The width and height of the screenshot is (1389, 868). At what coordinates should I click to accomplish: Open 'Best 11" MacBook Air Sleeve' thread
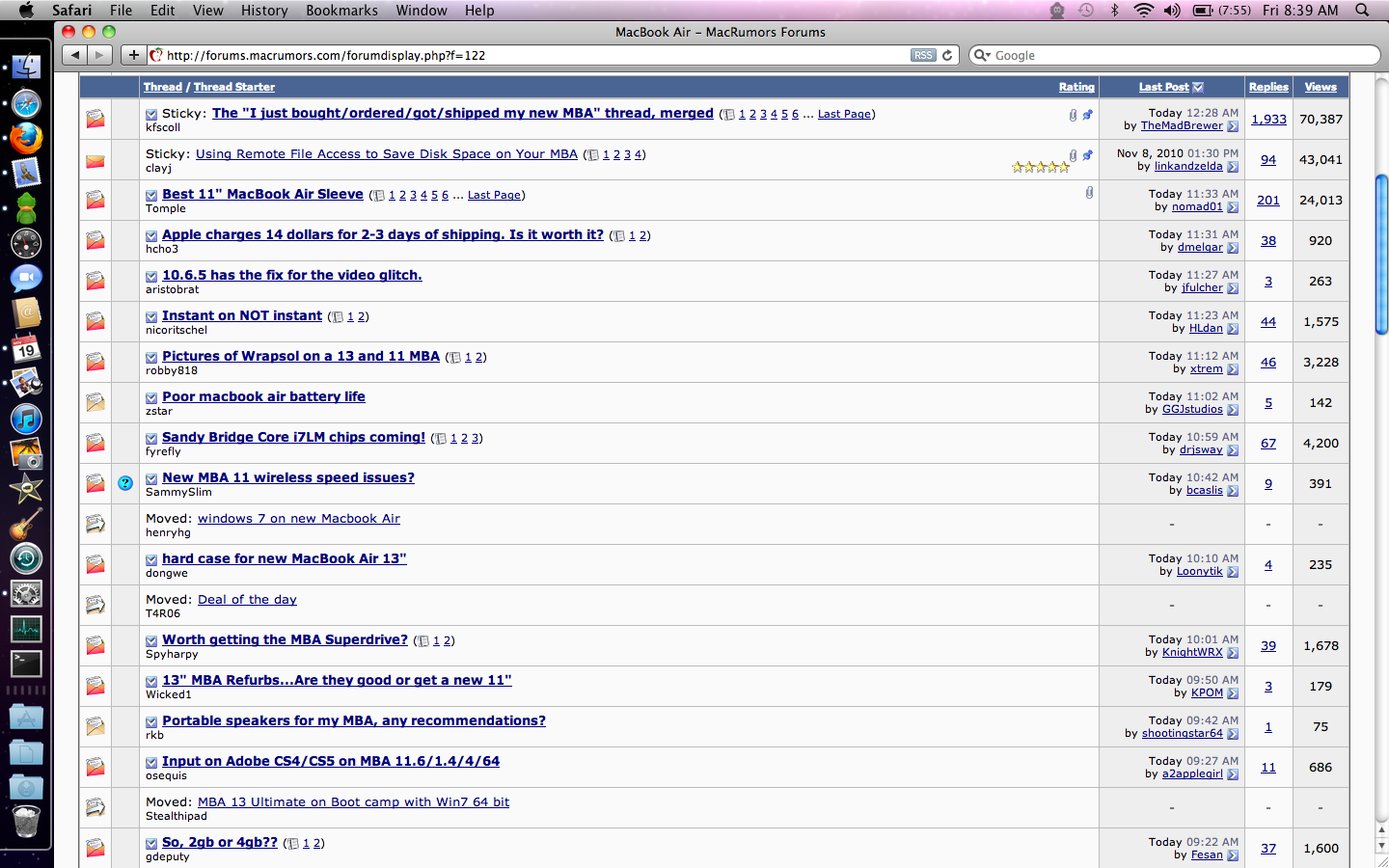coord(262,194)
